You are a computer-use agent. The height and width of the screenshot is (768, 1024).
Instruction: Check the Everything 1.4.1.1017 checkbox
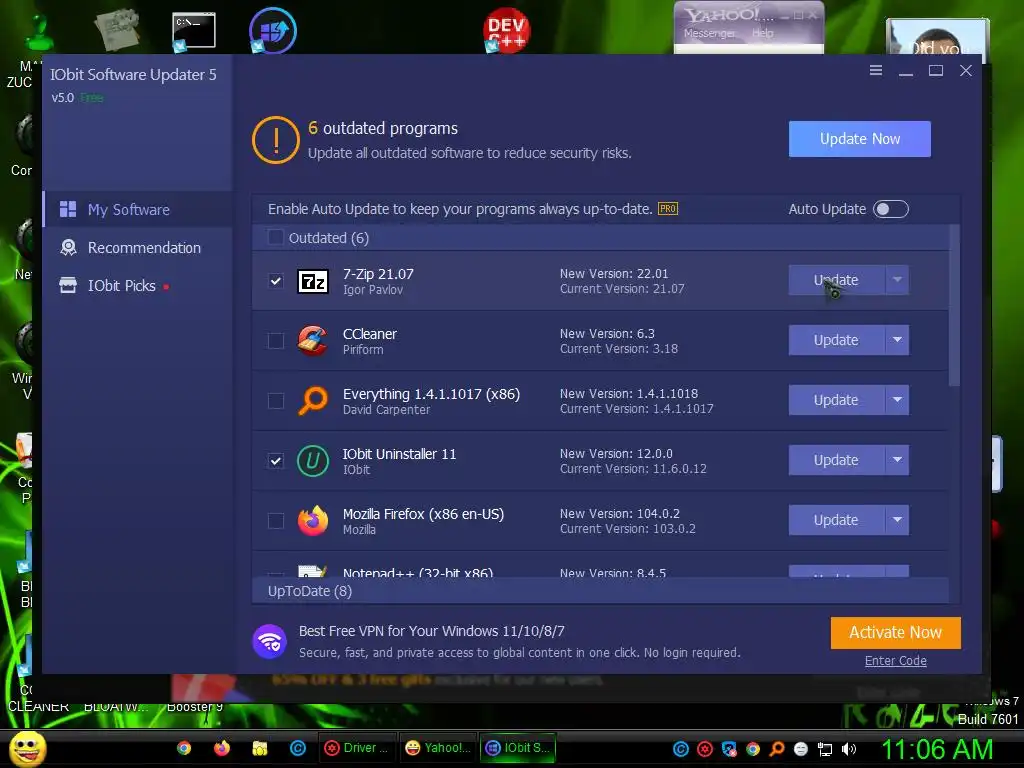point(276,400)
